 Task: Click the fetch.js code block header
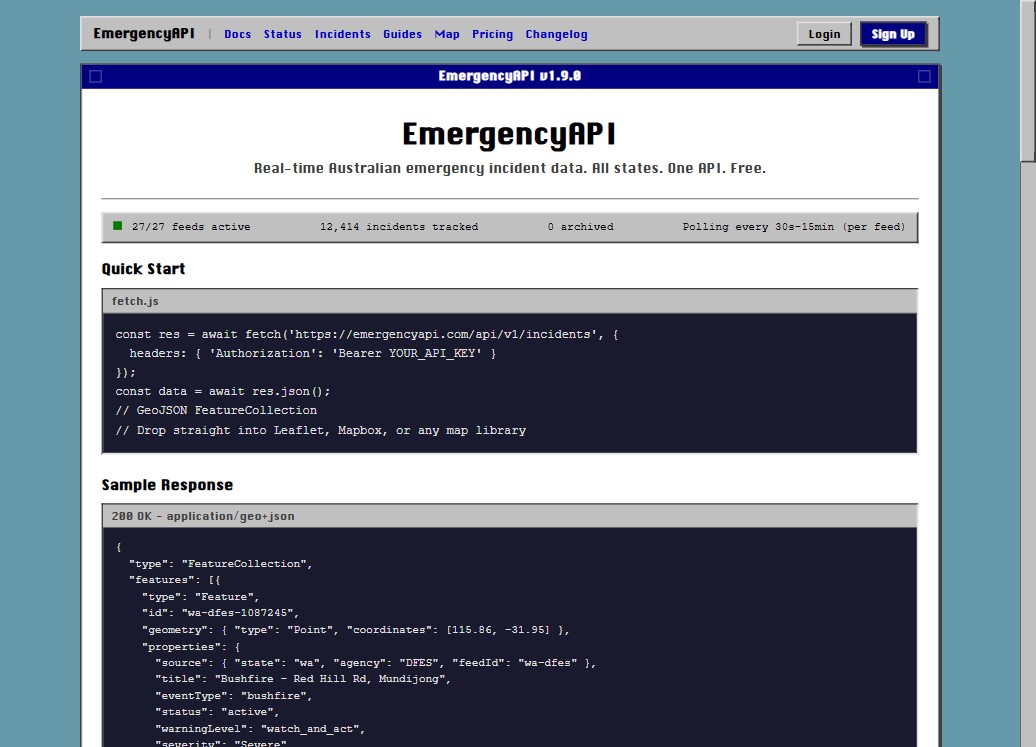[x=509, y=301]
